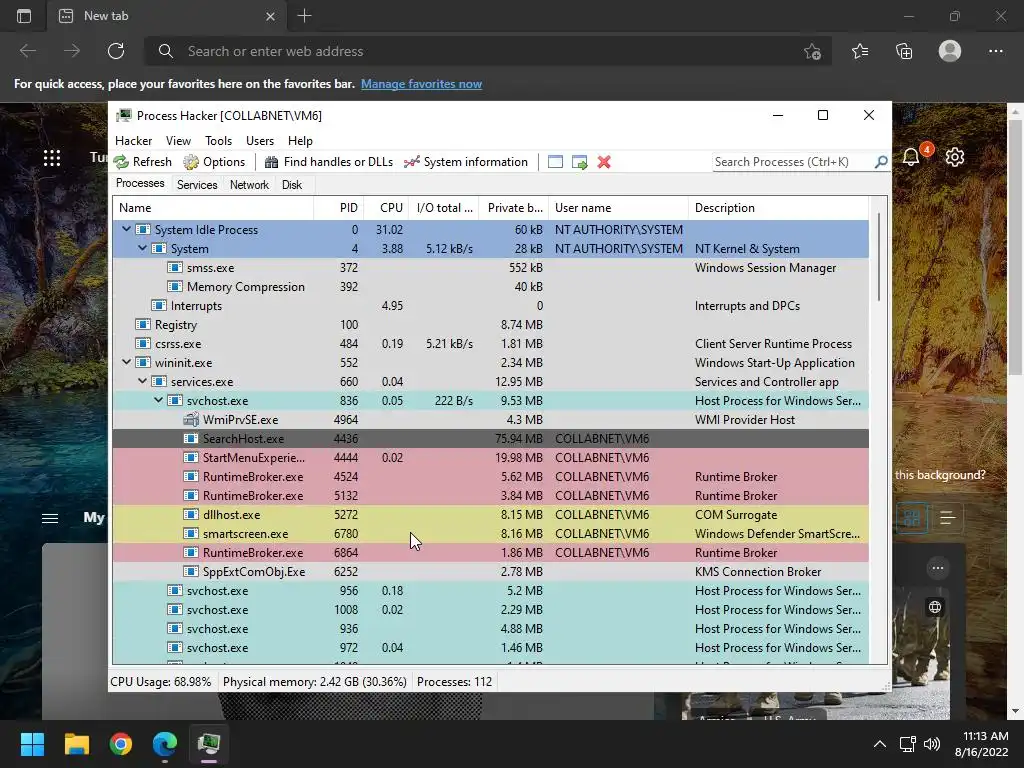Open Edge Favorites star icon
Screen dimensions: 1024x768
(x=860, y=51)
